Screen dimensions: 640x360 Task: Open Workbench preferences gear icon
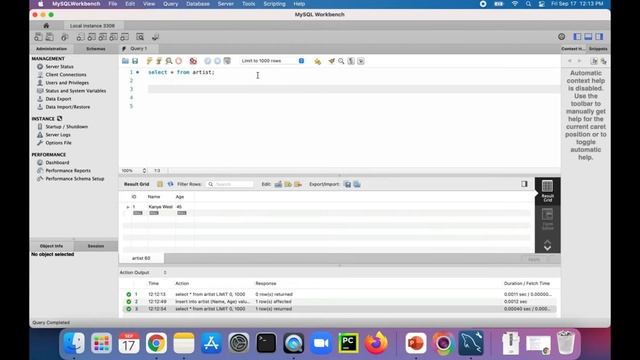[x=562, y=37]
